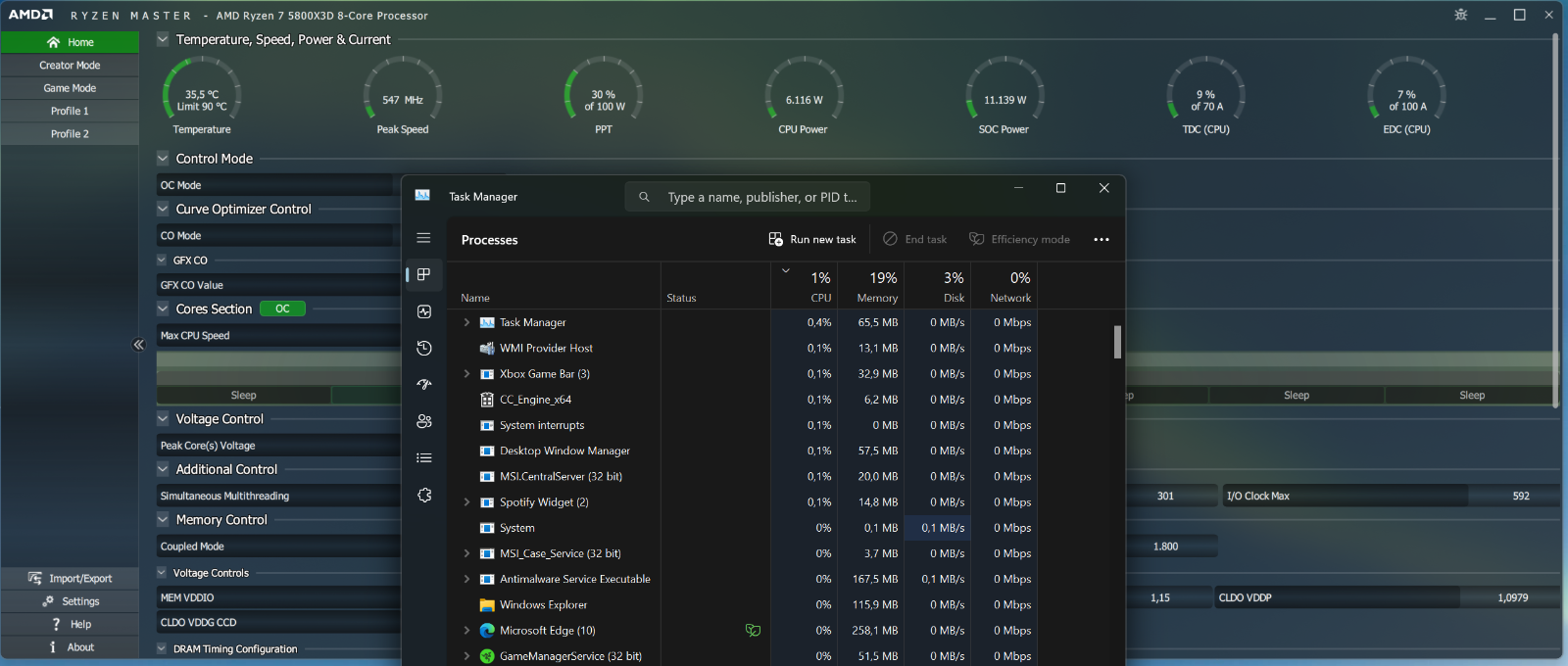Screen dimensions: 1568x666
Task: Select the Processes icon in Task Manager sidebar
Action: pos(423,275)
